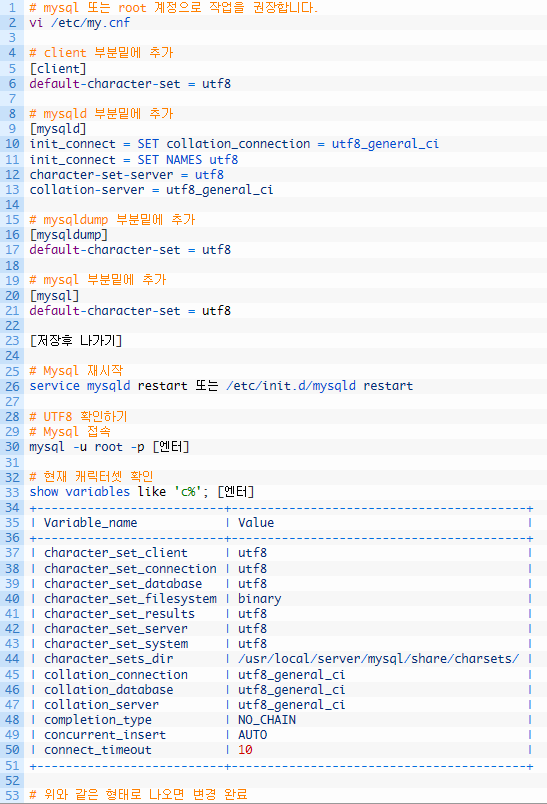Click the 'mysql -u root -p' command
This screenshot has height=804, width=547.
(x=87, y=447)
